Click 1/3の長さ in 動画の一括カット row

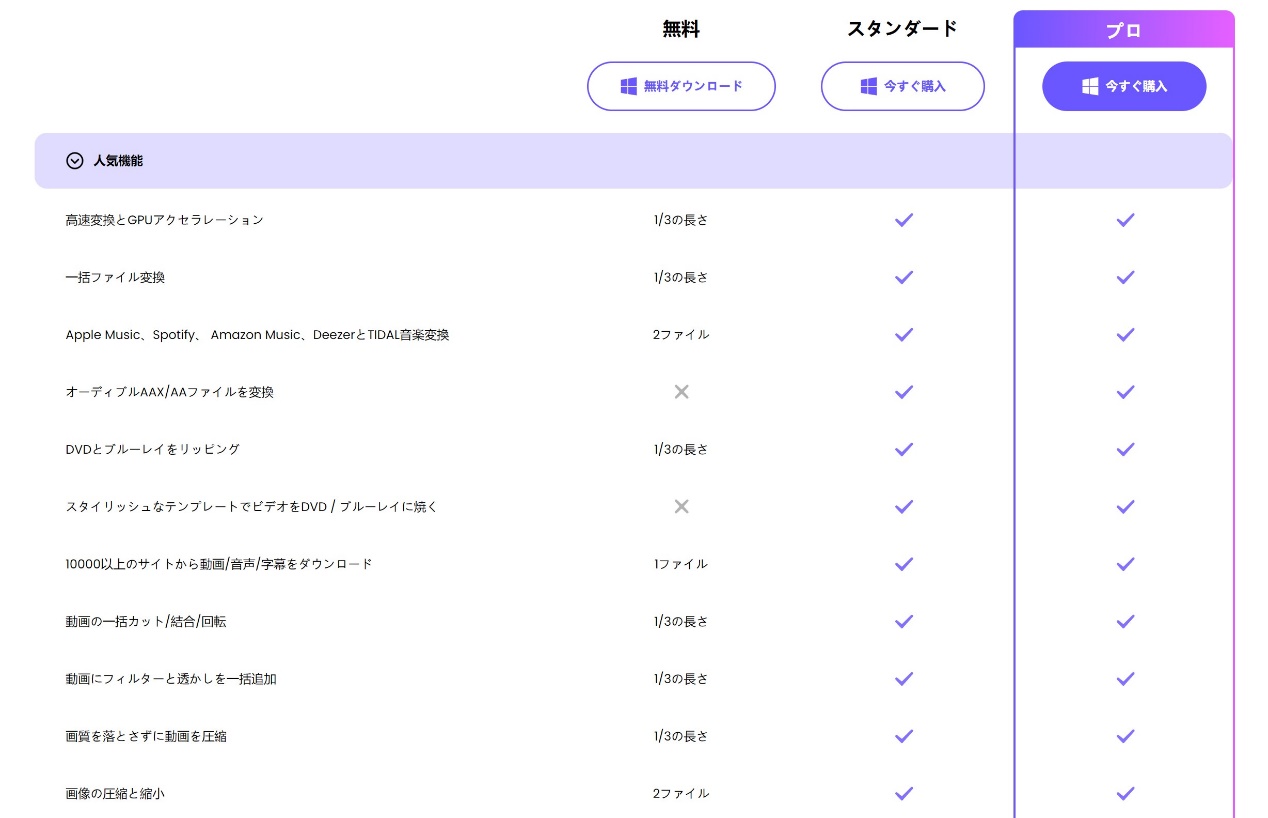tap(681, 622)
